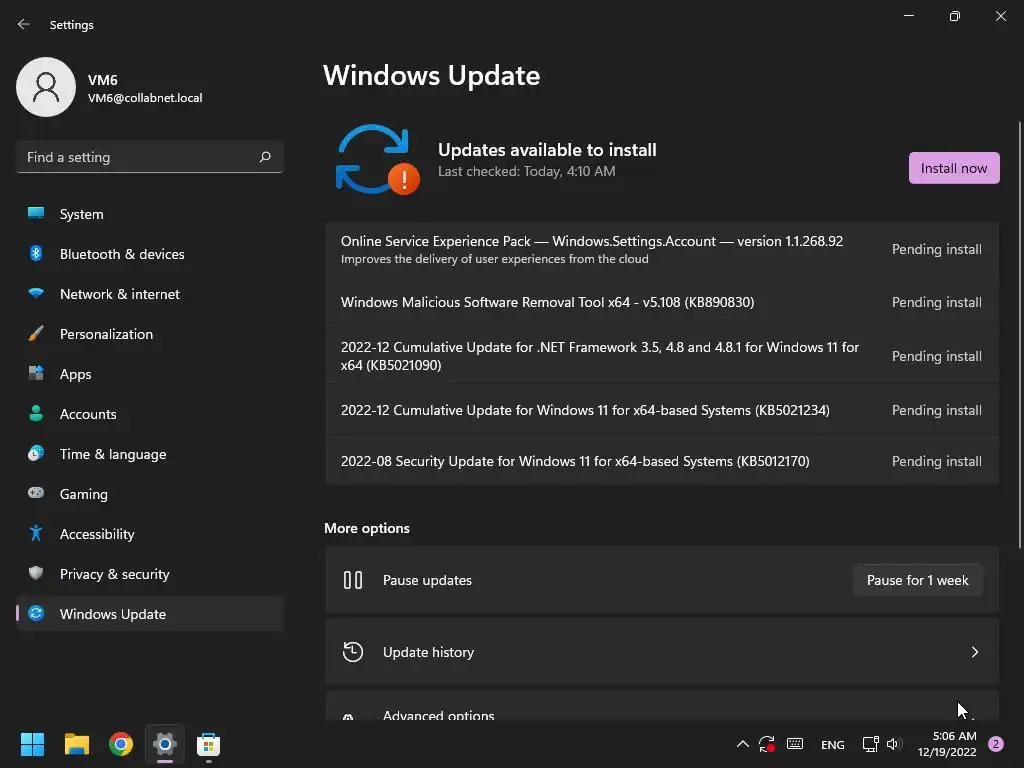Go to Network & internet settings
The width and height of the screenshot is (1024, 768).
point(150,294)
